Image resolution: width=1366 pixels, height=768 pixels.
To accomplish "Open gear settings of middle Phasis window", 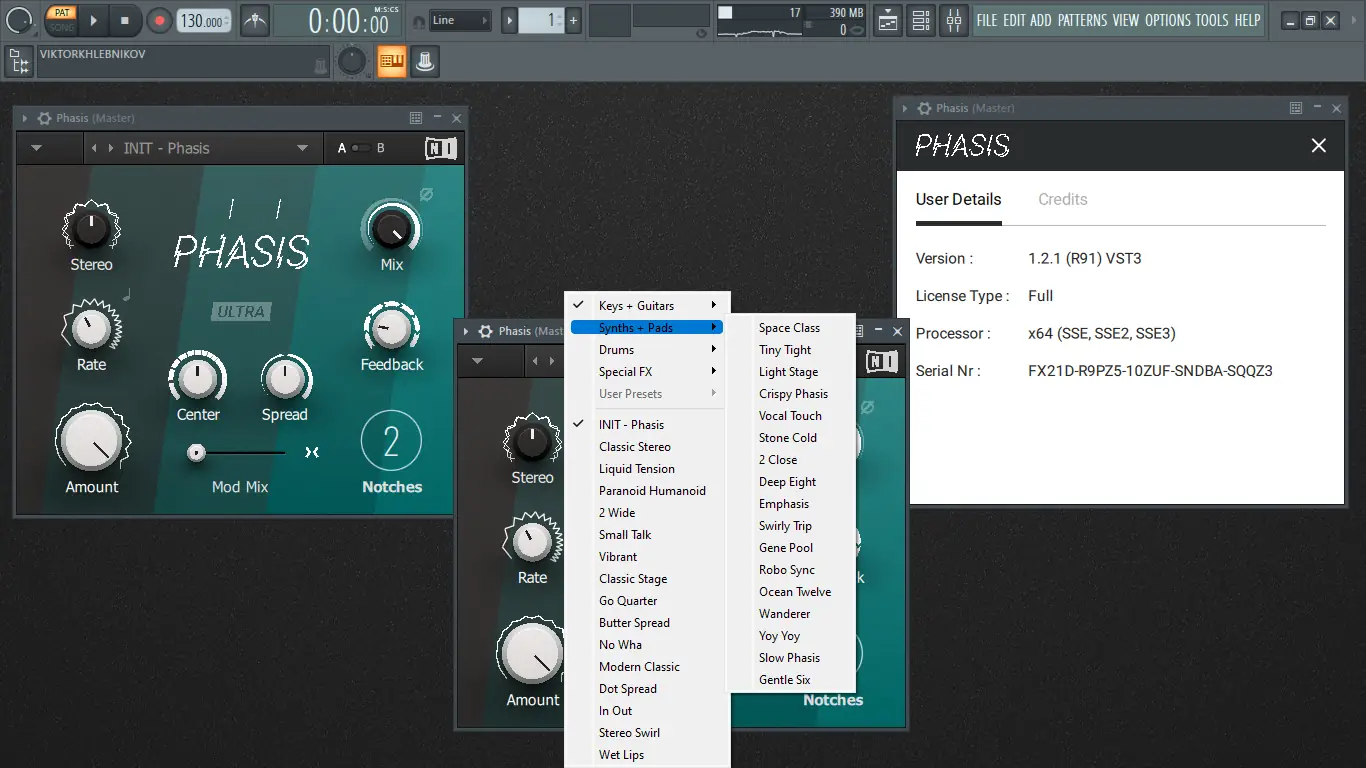I will tap(486, 331).
